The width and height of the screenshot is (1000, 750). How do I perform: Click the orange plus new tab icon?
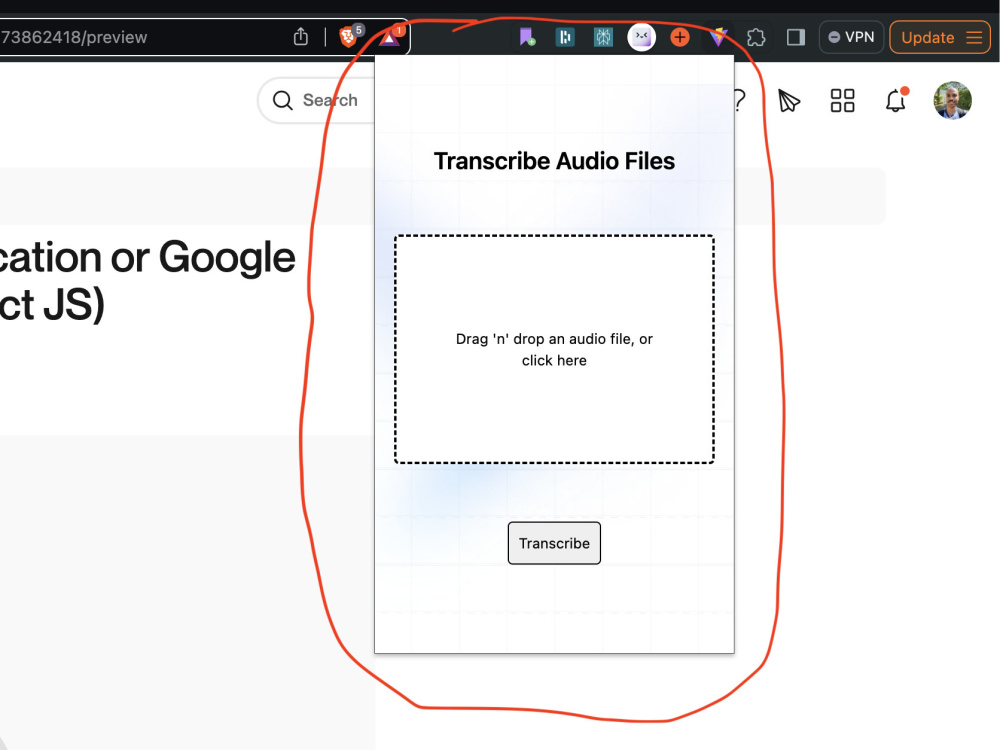[x=679, y=36]
